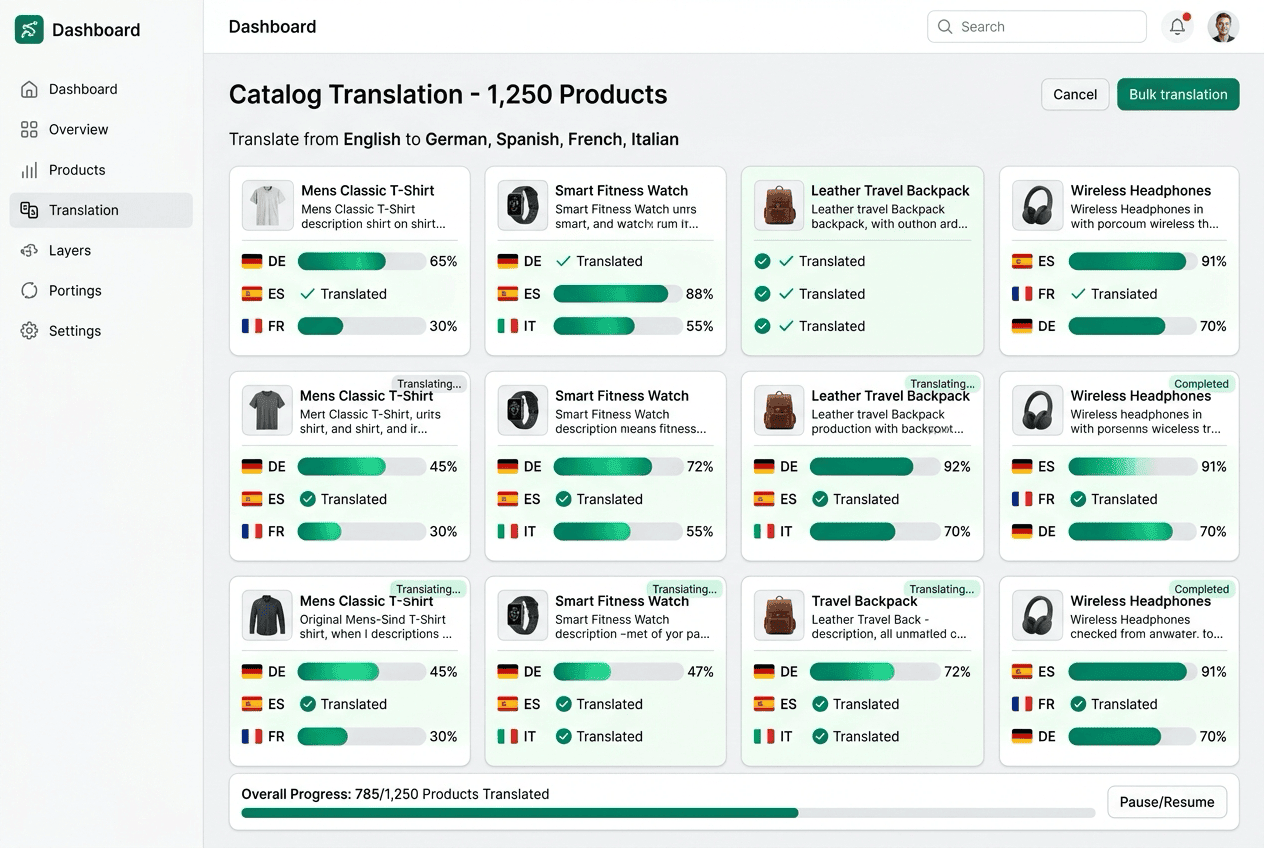Select the Layers icon in the sidebar
1264x848 pixels.
click(31, 250)
